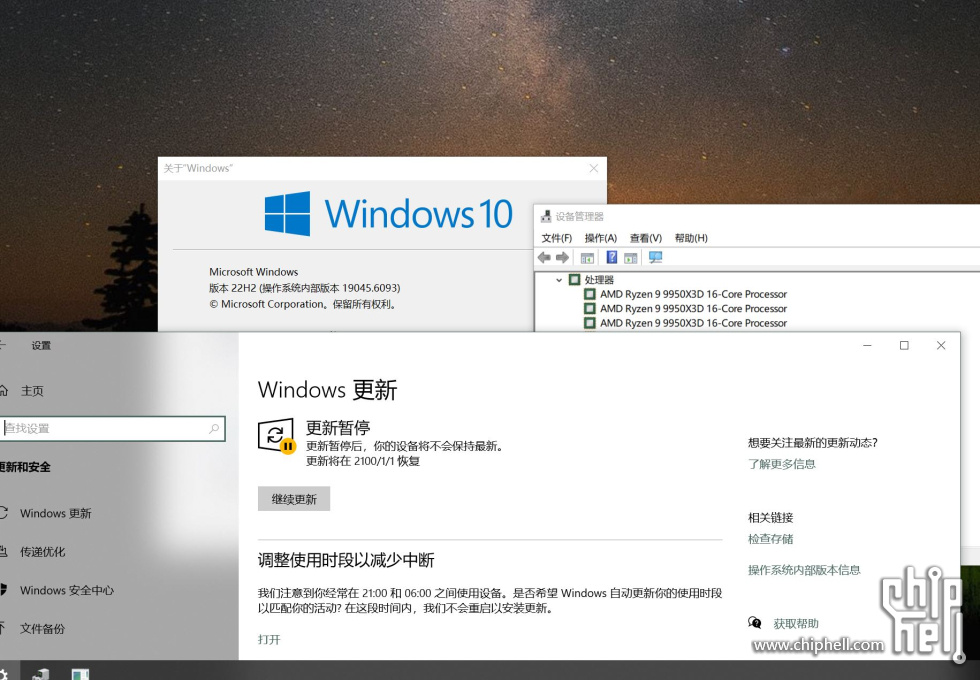Select Windows 安全中心 in Settings sidebar

click(67, 591)
